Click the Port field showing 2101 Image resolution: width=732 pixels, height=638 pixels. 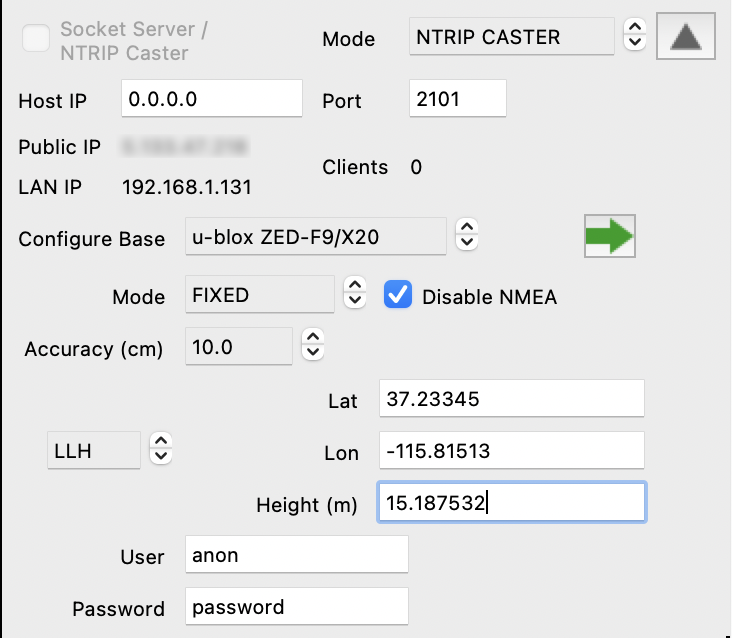[x=458, y=99]
